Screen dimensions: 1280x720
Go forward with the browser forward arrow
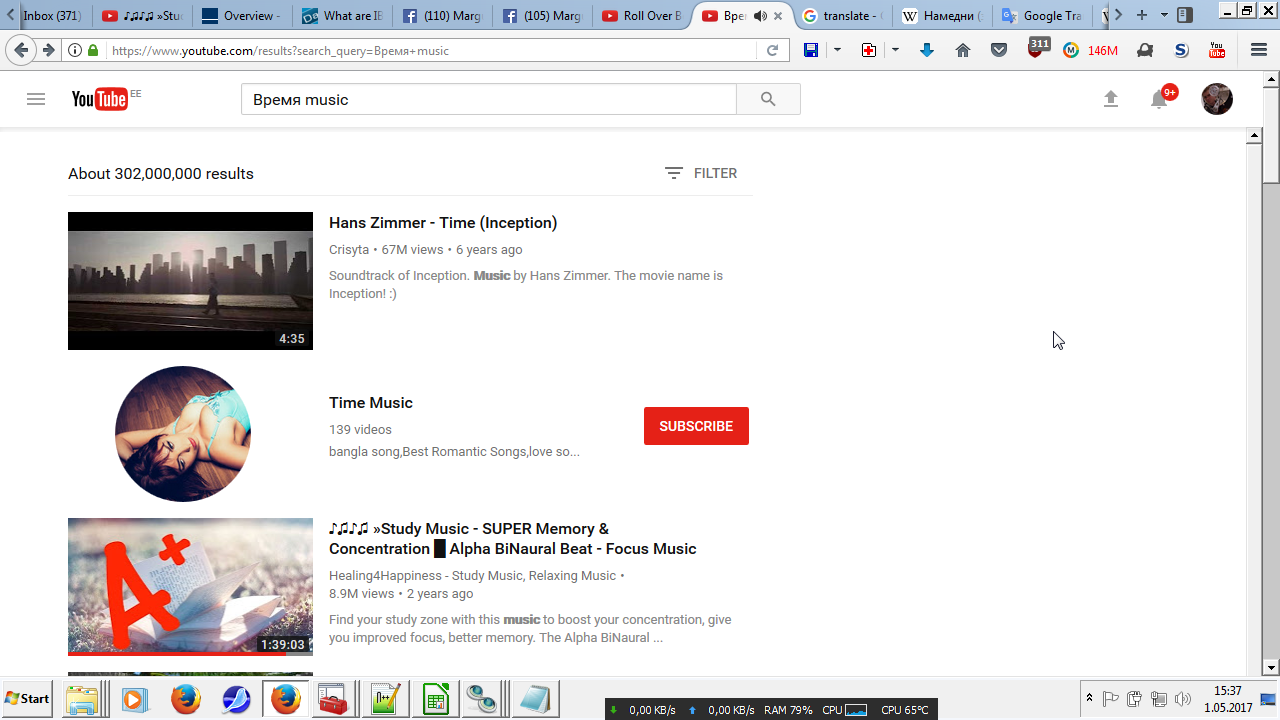click(x=47, y=50)
